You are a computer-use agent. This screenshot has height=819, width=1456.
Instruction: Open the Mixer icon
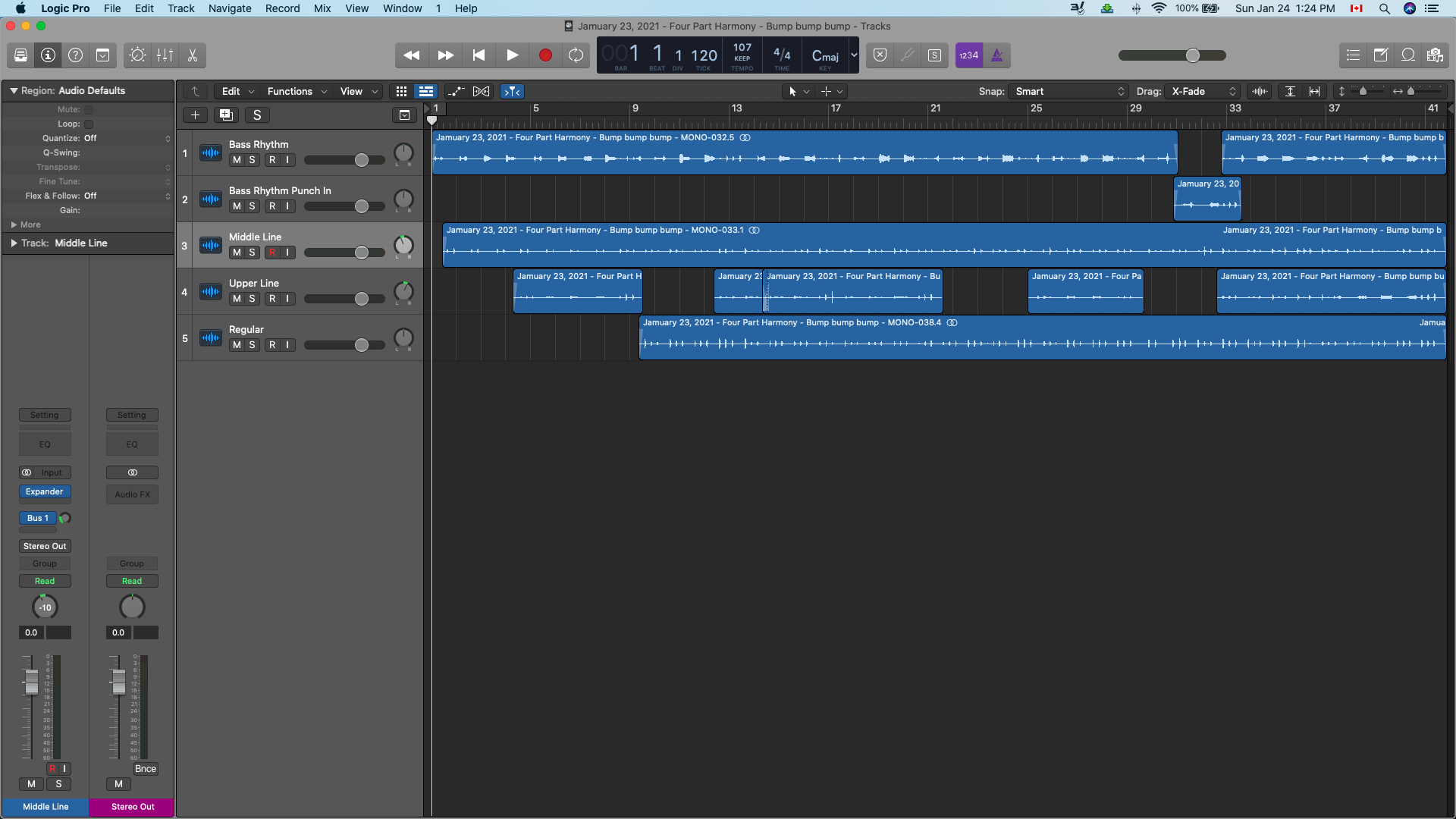point(165,55)
